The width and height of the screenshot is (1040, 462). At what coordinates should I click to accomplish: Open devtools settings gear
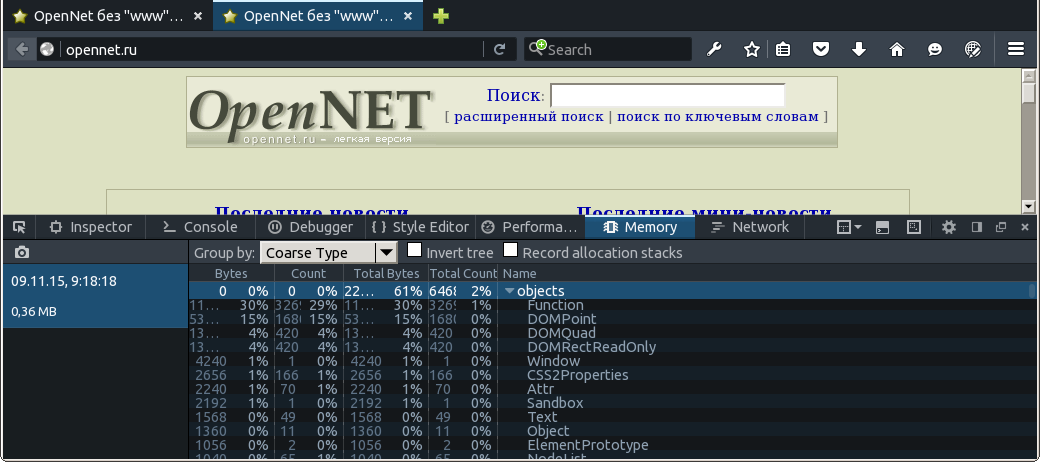click(x=949, y=227)
